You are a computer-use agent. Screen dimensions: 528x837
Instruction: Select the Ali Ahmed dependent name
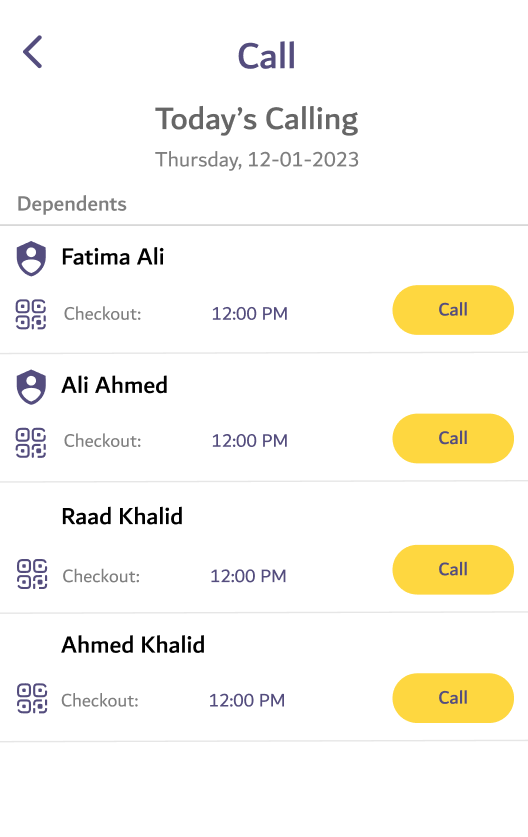[x=114, y=385]
